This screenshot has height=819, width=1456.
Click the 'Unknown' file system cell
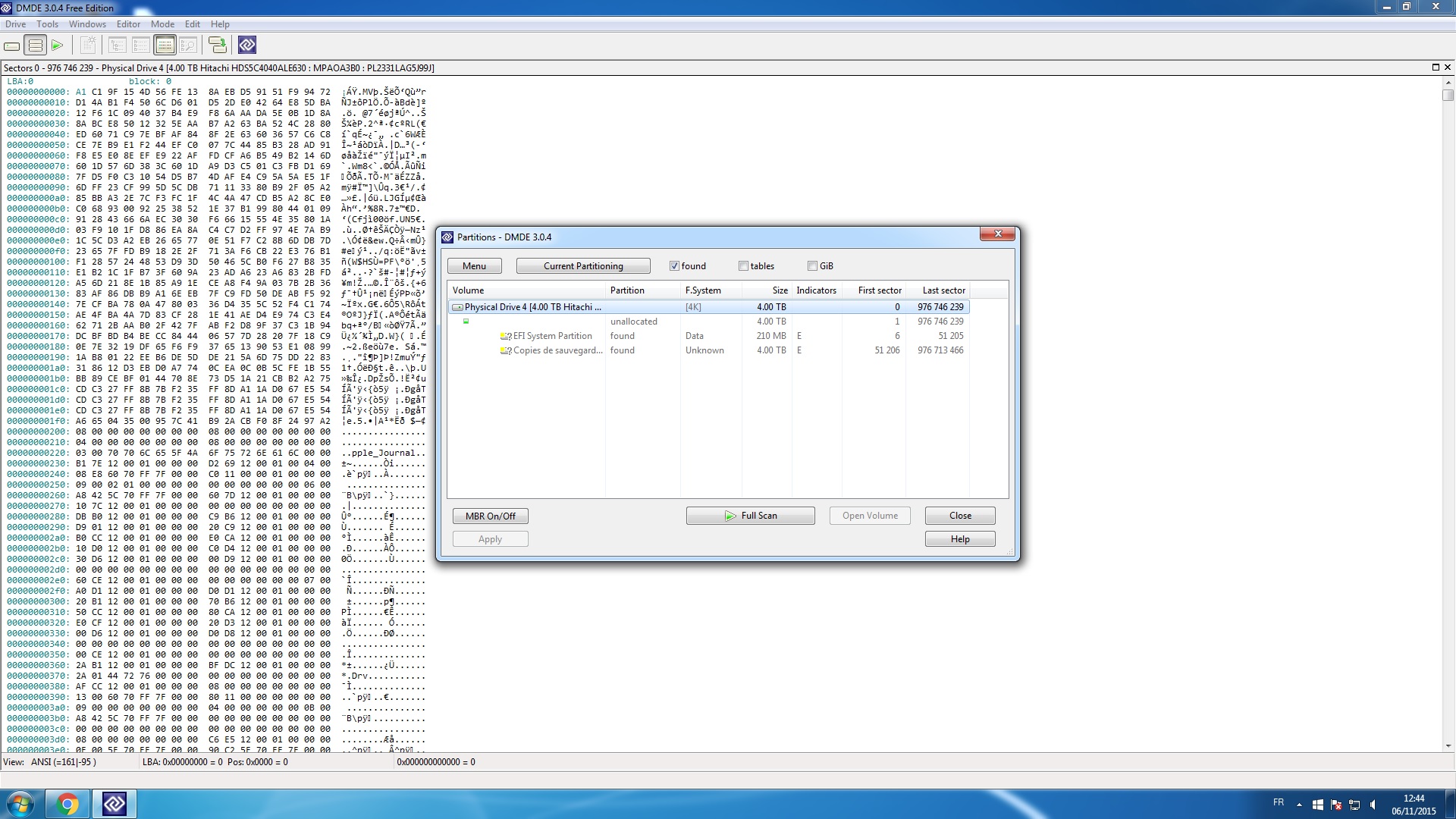click(704, 350)
